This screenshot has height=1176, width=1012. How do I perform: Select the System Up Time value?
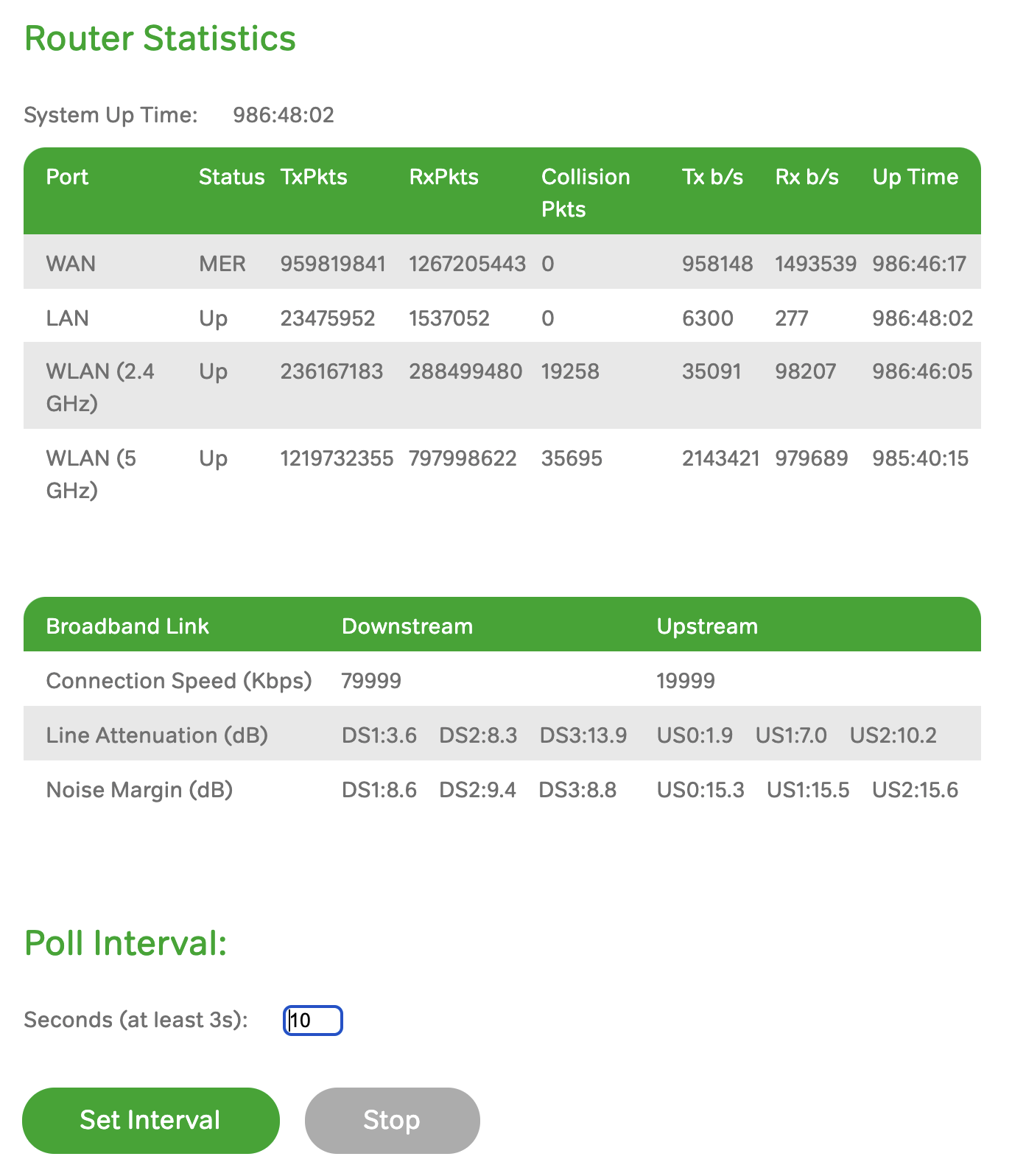tap(283, 115)
